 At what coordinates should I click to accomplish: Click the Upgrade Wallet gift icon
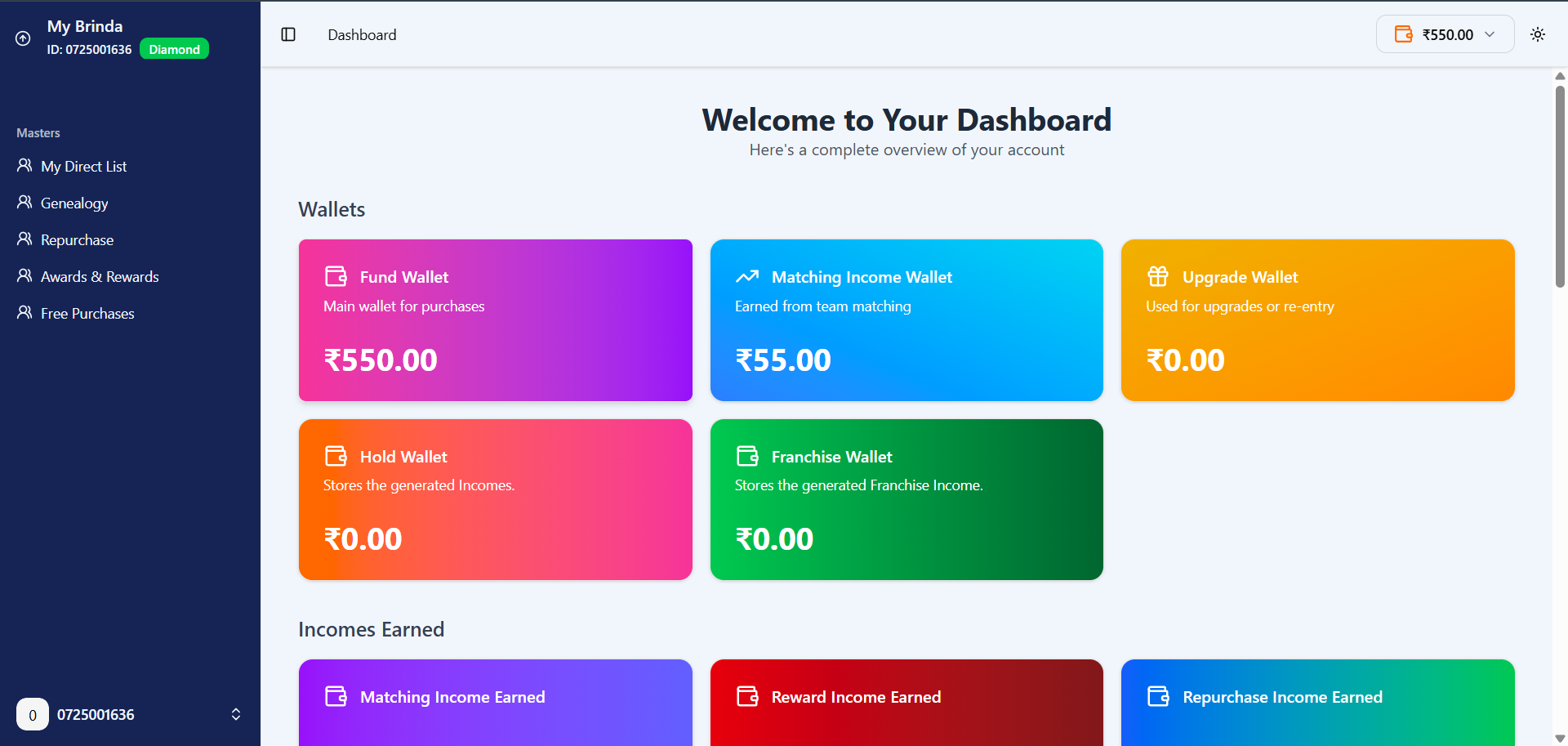tap(1158, 277)
